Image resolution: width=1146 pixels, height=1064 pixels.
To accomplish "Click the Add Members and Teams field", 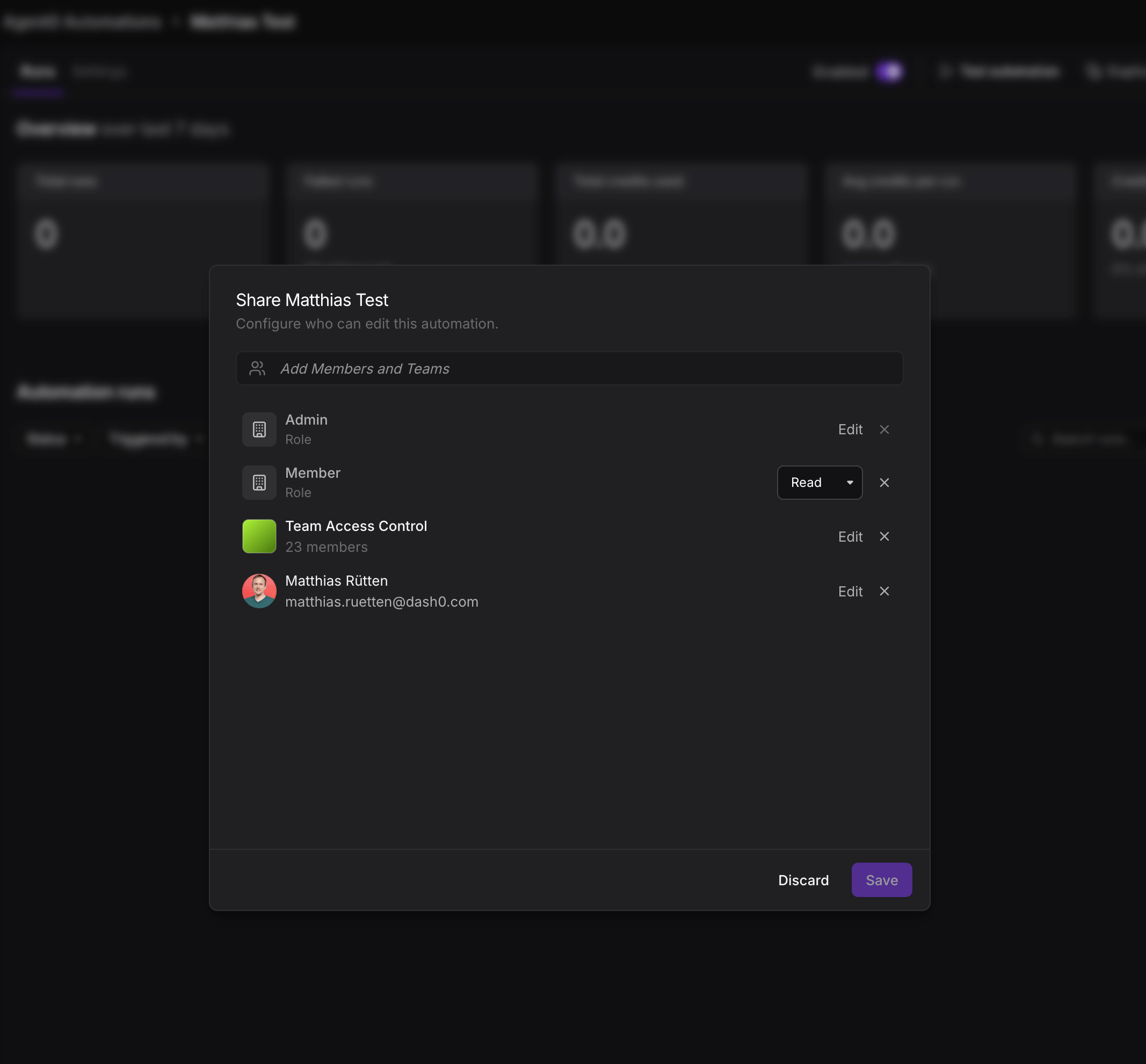I will 569,368.
